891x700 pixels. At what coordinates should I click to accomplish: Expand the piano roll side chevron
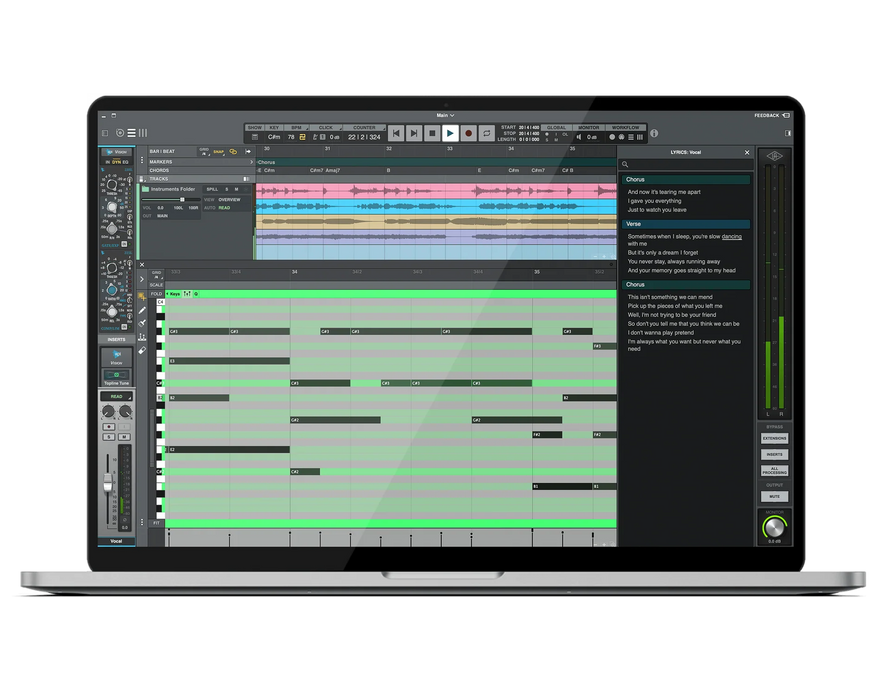click(x=142, y=280)
